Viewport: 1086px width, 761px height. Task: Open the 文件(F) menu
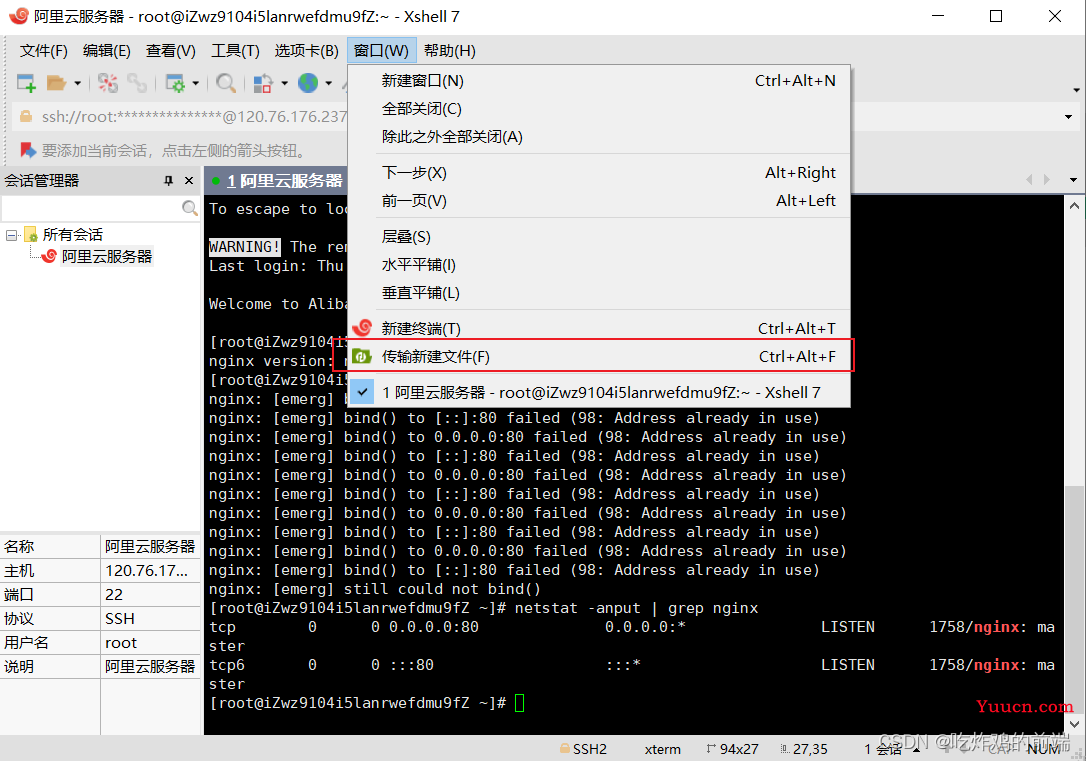pyautogui.click(x=44, y=51)
